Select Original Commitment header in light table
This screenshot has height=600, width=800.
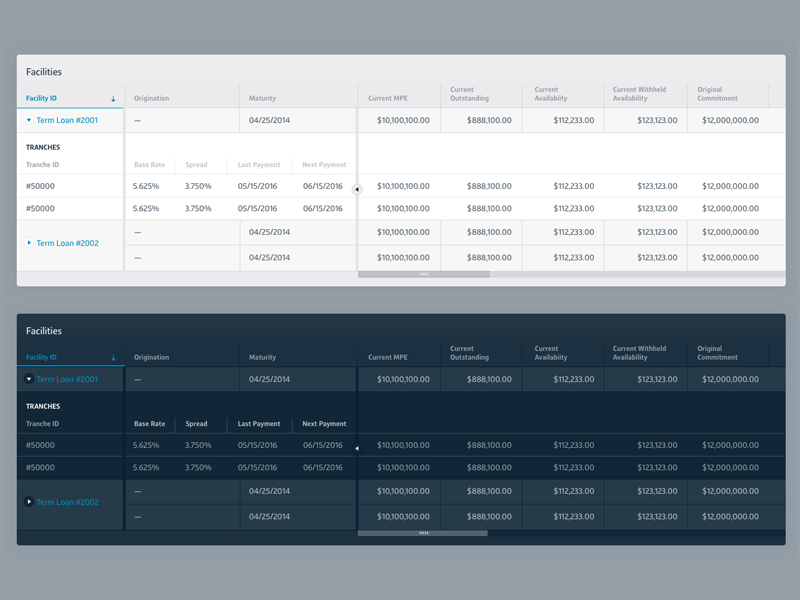point(717,94)
